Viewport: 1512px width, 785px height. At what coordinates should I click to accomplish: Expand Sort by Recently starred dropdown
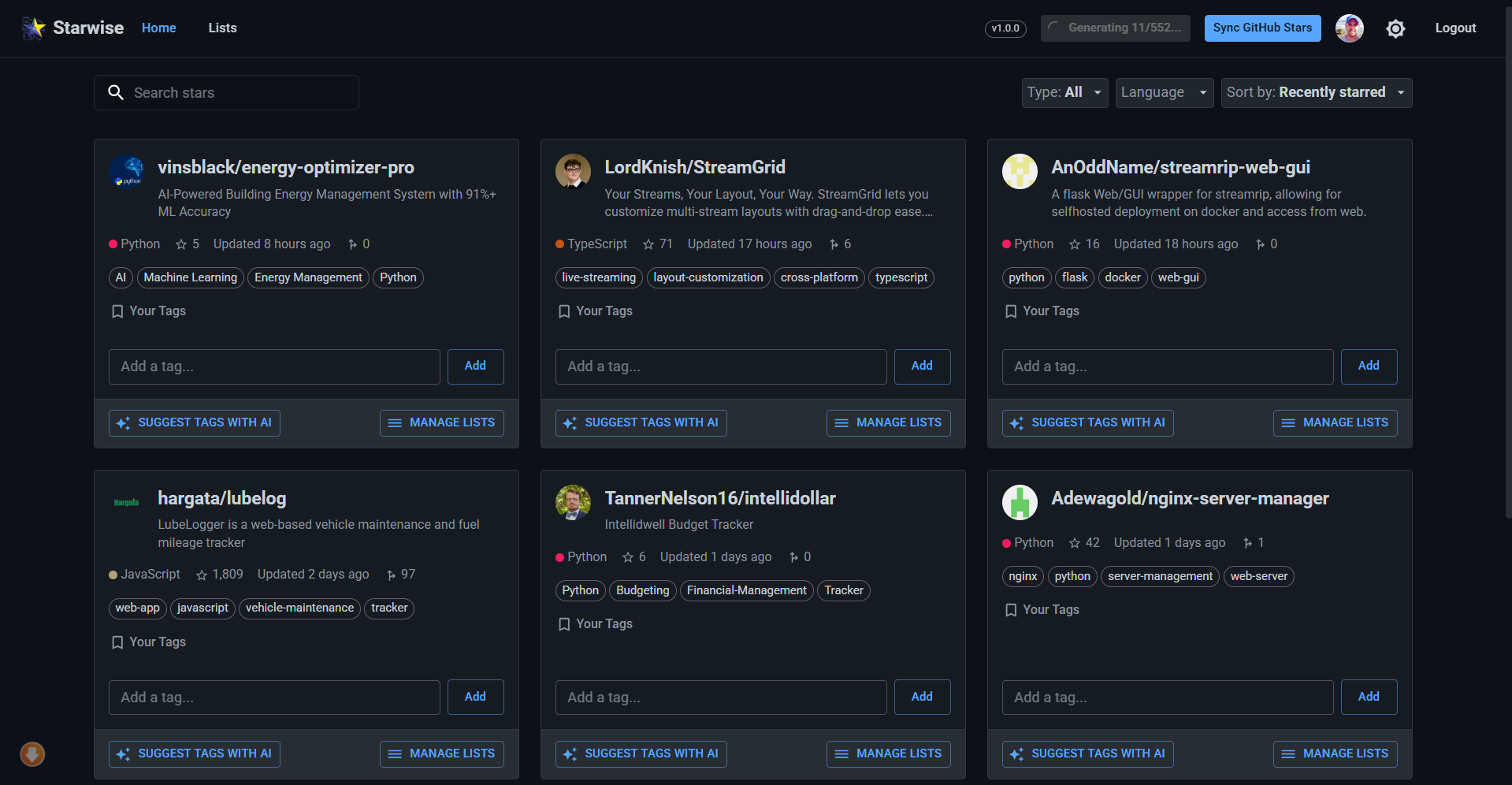tap(1316, 93)
